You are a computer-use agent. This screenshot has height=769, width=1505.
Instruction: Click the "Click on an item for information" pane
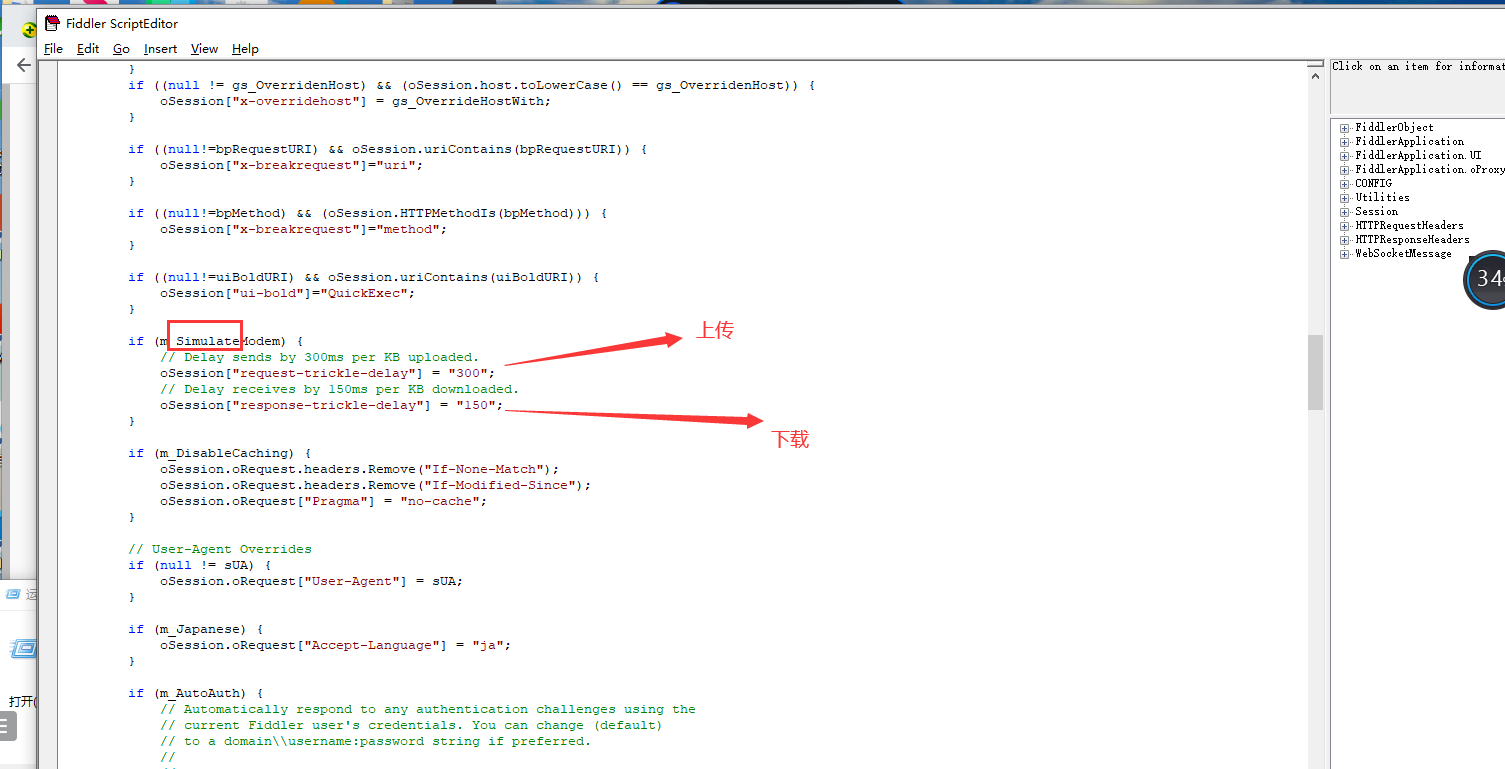(1417, 87)
